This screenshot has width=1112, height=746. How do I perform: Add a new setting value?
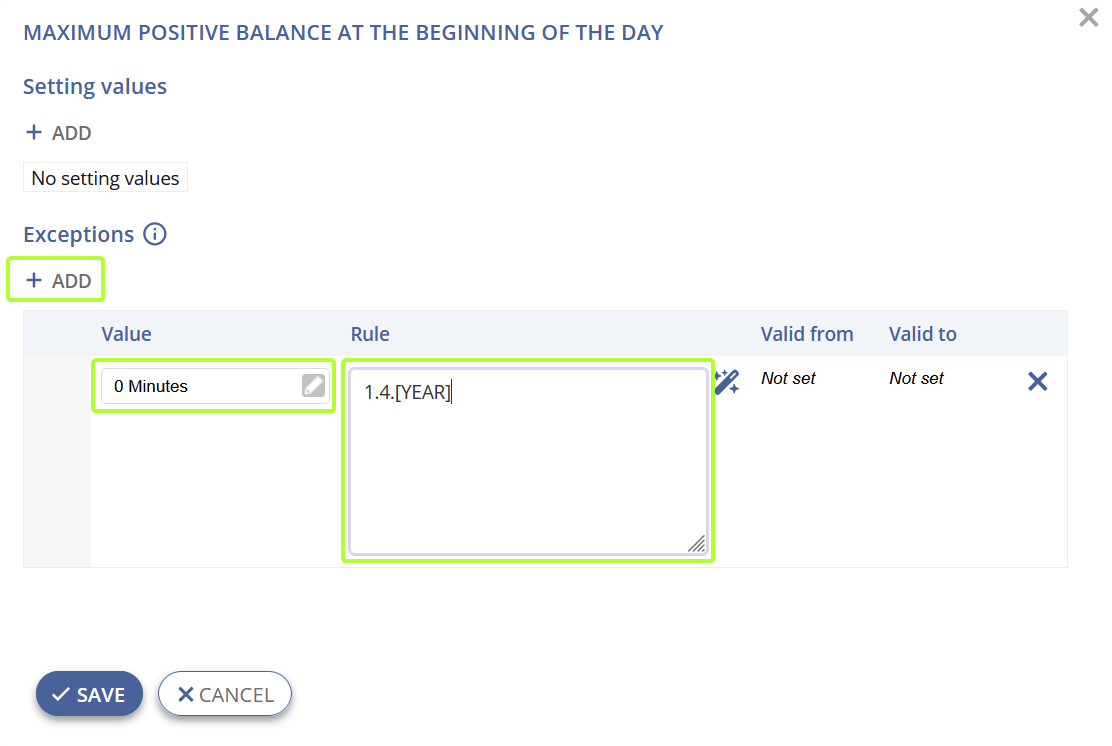(x=58, y=133)
